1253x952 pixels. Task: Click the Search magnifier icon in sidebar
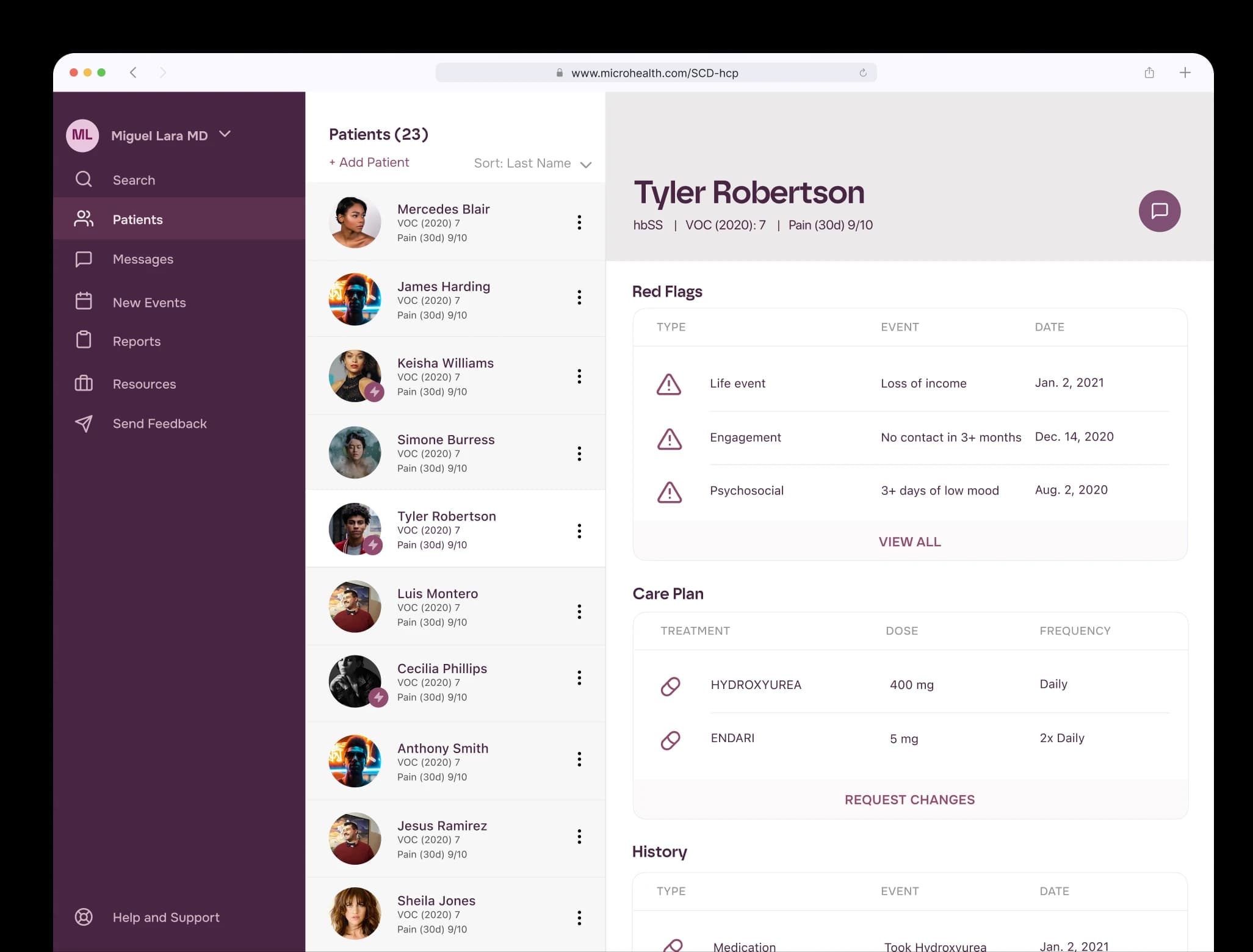[x=84, y=179]
